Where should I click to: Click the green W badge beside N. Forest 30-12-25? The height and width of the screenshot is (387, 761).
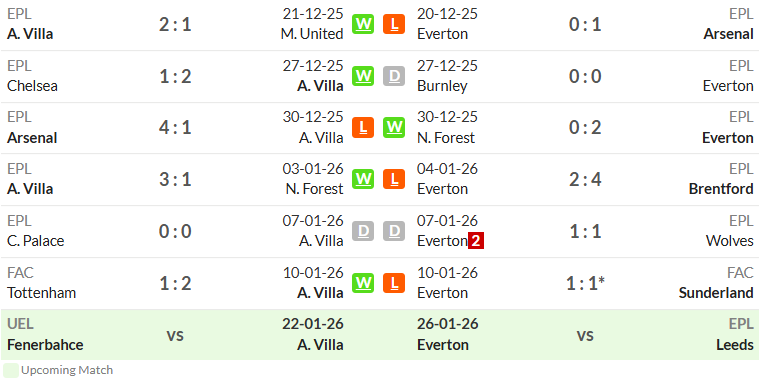(x=394, y=128)
